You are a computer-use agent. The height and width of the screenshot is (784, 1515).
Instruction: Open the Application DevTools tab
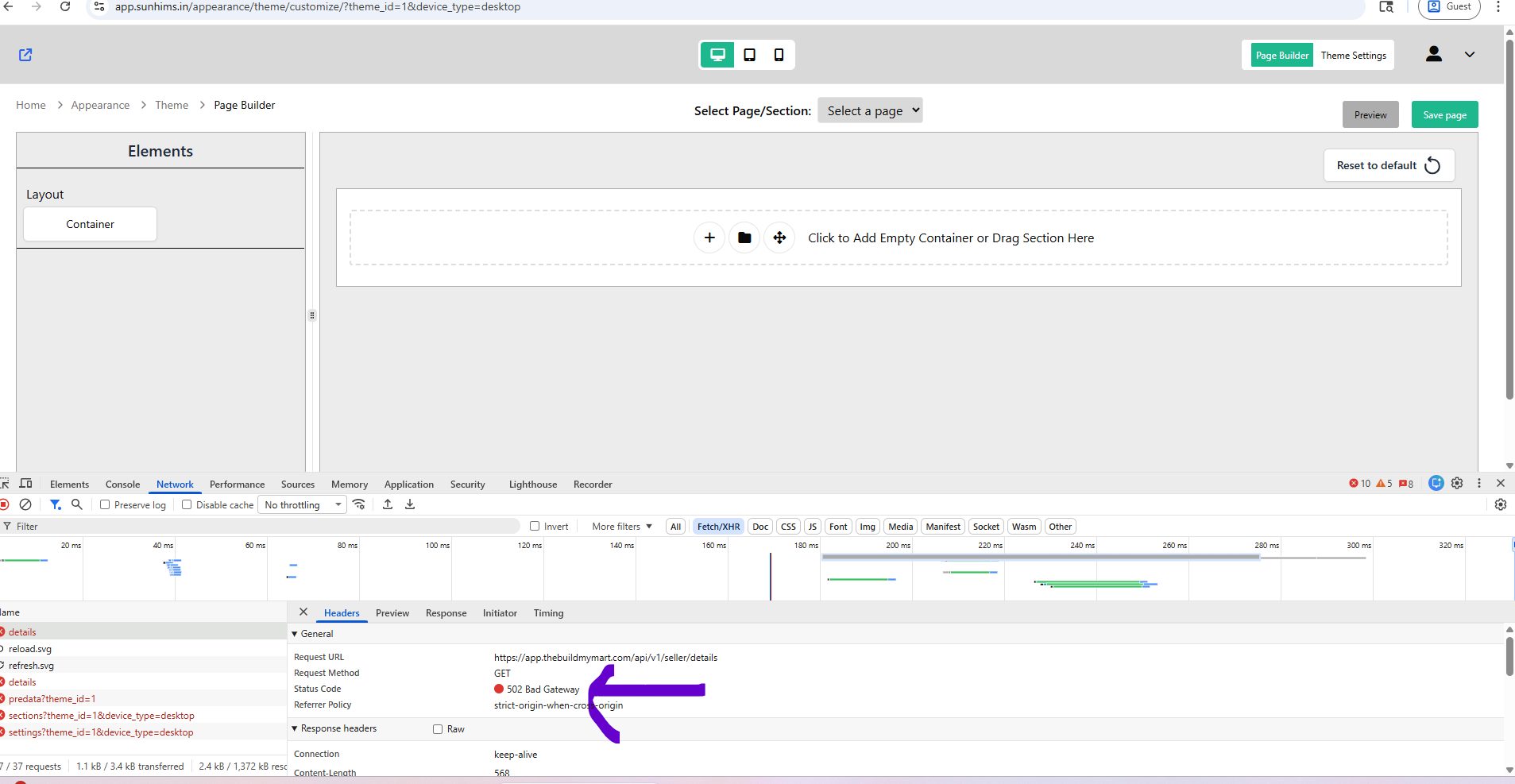tap(409, 484)
